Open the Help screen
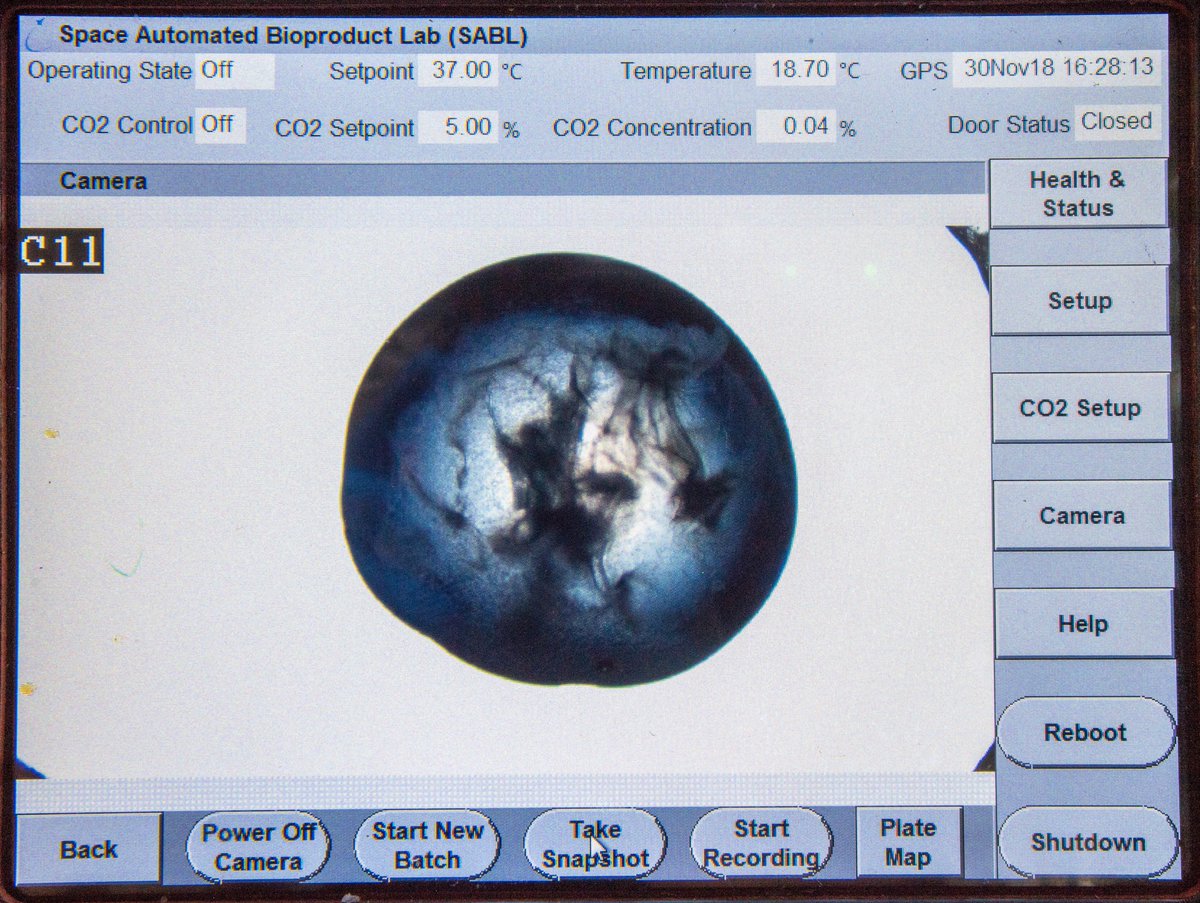The width and height of the screenshot is (1200, 903). [1082, 624]
